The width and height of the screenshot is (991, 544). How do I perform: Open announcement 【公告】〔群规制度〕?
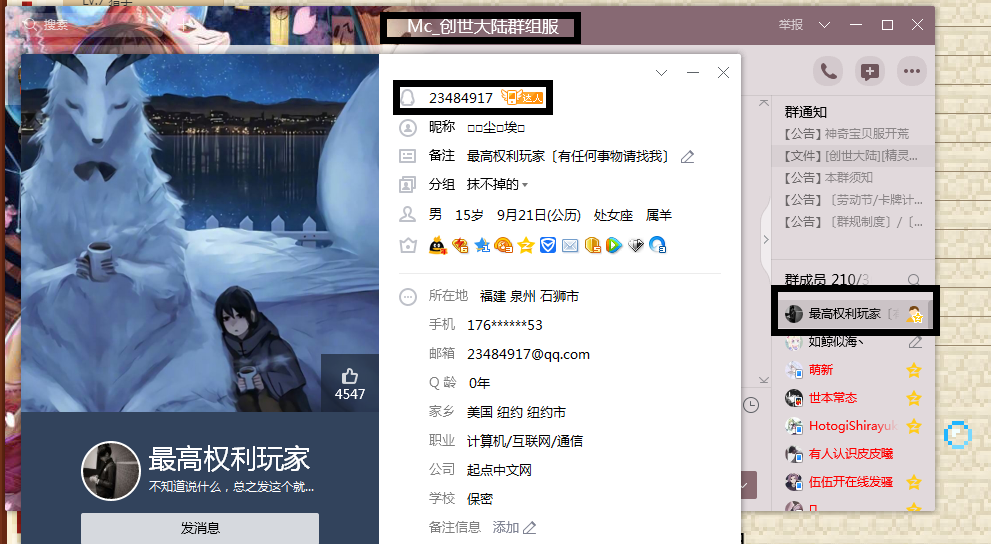[x=853, y=222]
